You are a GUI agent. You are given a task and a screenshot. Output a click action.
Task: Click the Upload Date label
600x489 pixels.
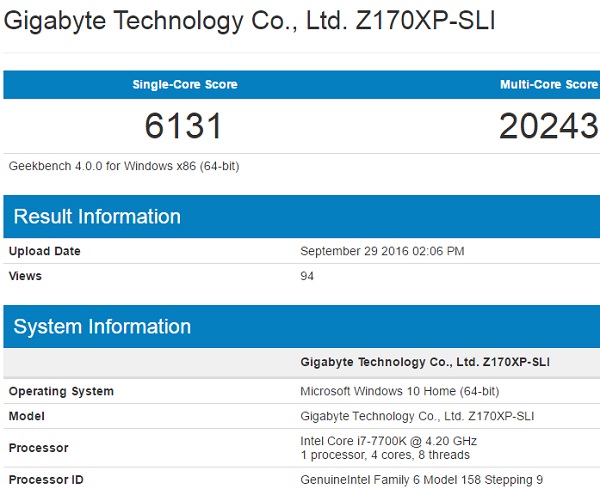point(45,251)
